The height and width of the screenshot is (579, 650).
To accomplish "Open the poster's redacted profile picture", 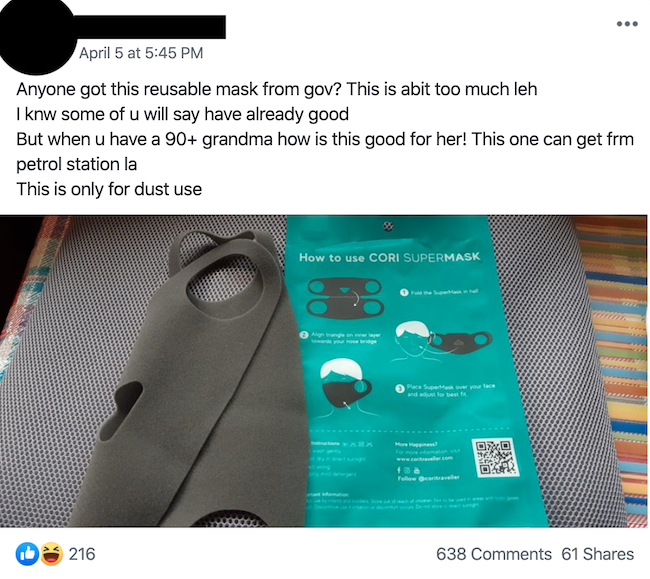I will point(36,37).
